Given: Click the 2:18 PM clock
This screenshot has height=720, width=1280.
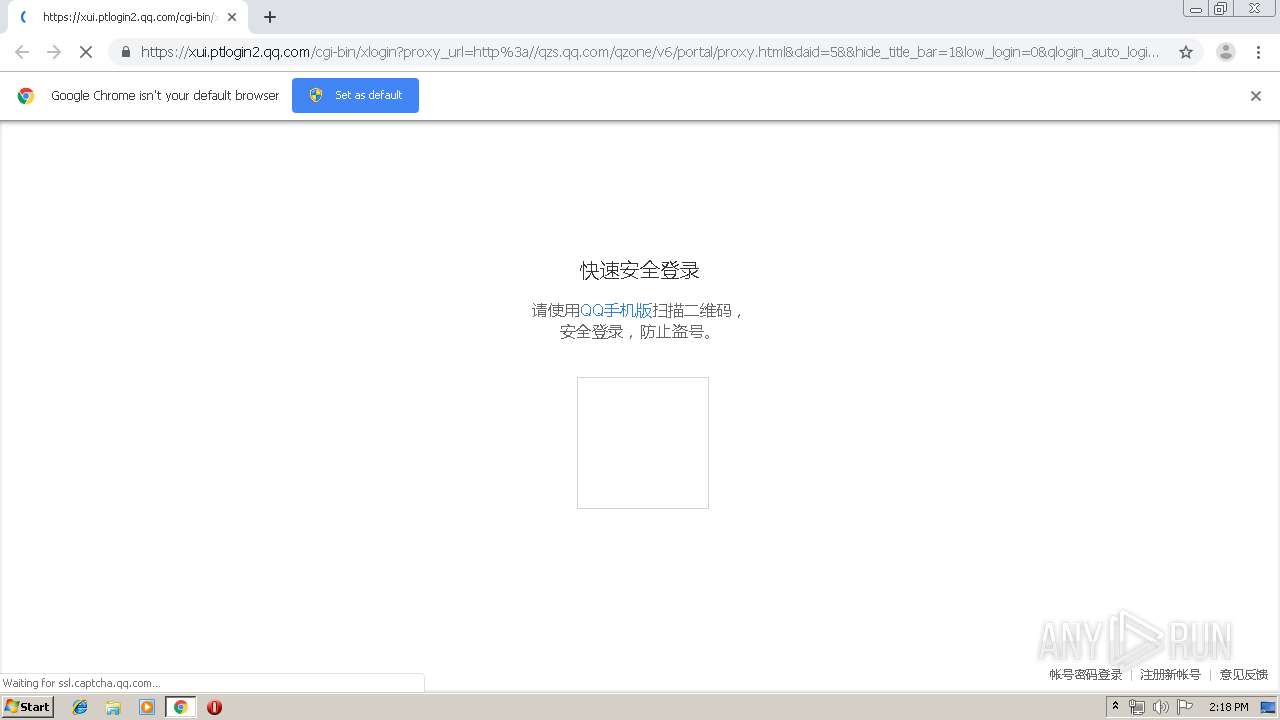Looking at the screenshot, I should click(x=1229, y=707).
